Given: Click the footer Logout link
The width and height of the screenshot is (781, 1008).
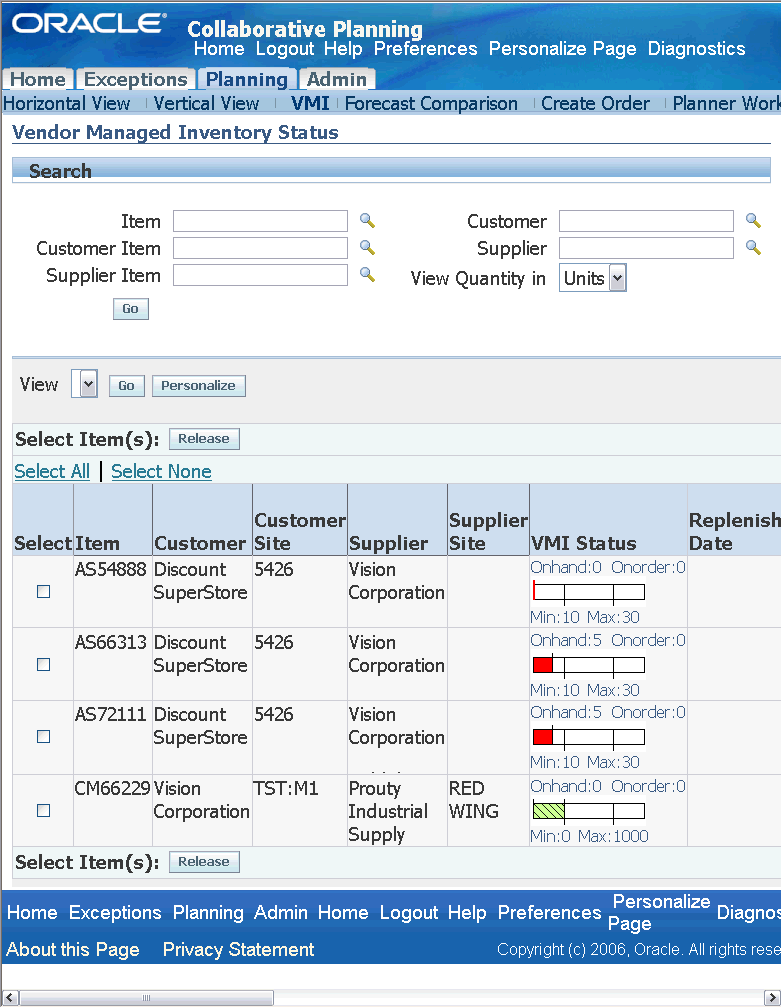Looking at the screenshot, I should pyautogui.click(x=409, y=912).
